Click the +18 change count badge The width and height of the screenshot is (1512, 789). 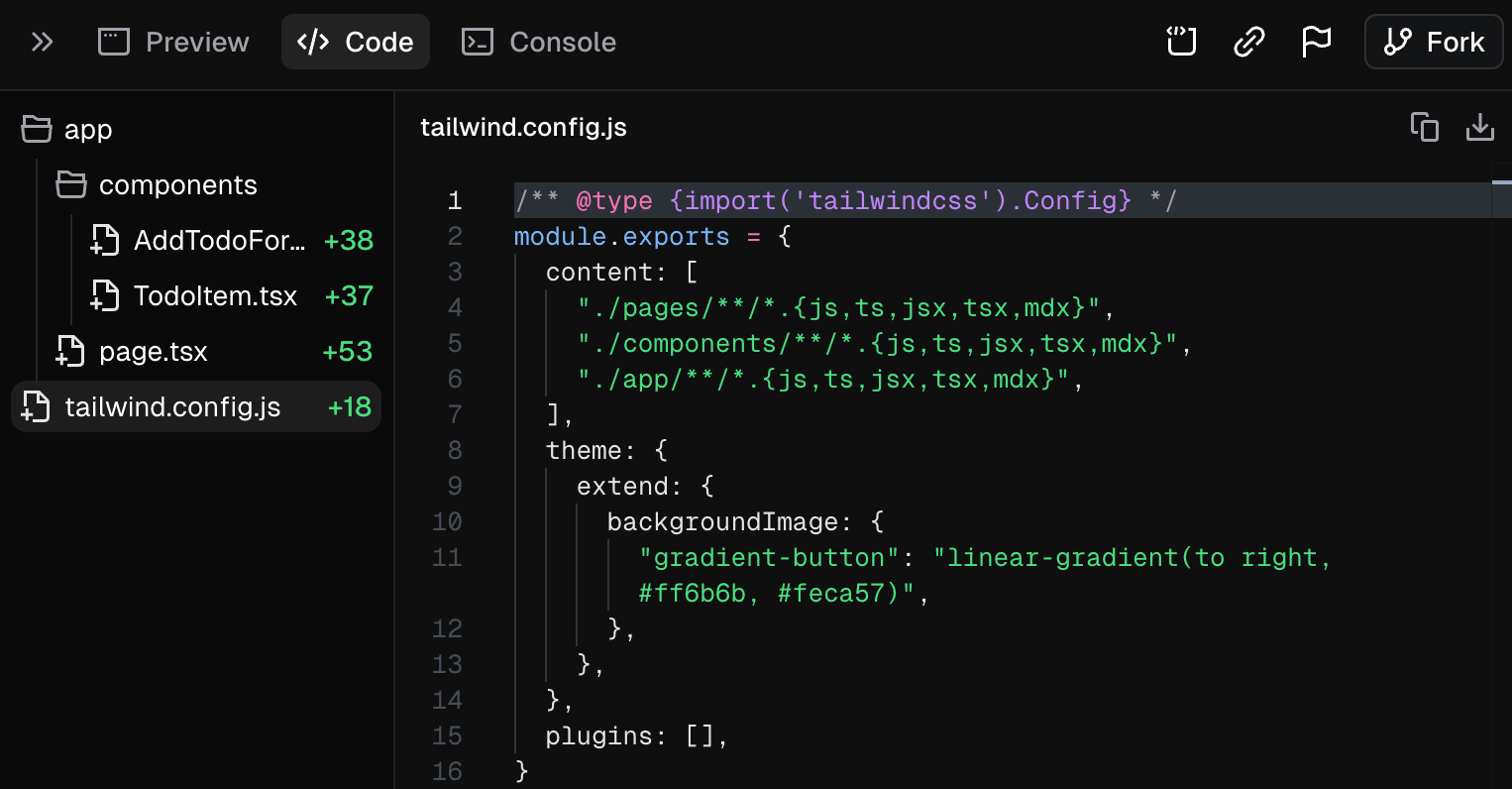click(350, 407)
